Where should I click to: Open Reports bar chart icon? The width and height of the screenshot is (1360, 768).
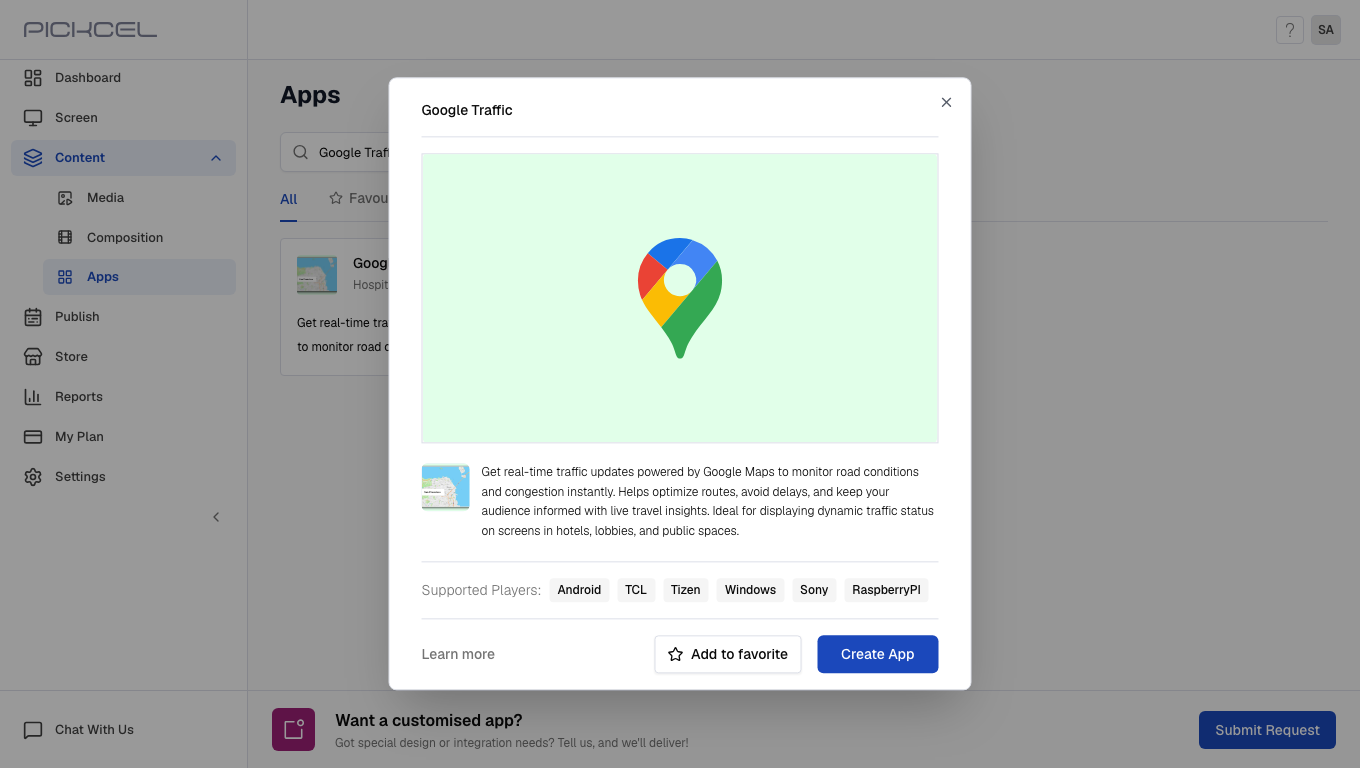pyautogui.click(x=33, y=397)
